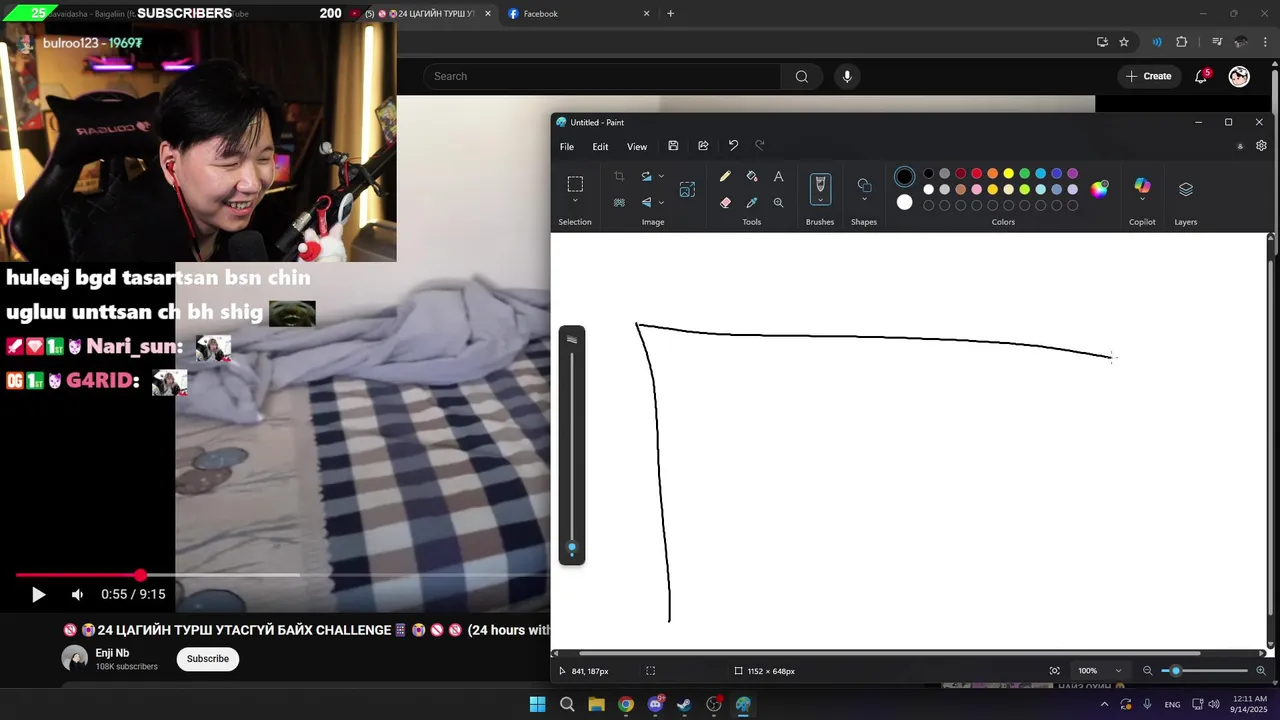Expand the Rotate options arrow
This screenshot has width=1280, height=720.
click(661, 176)
